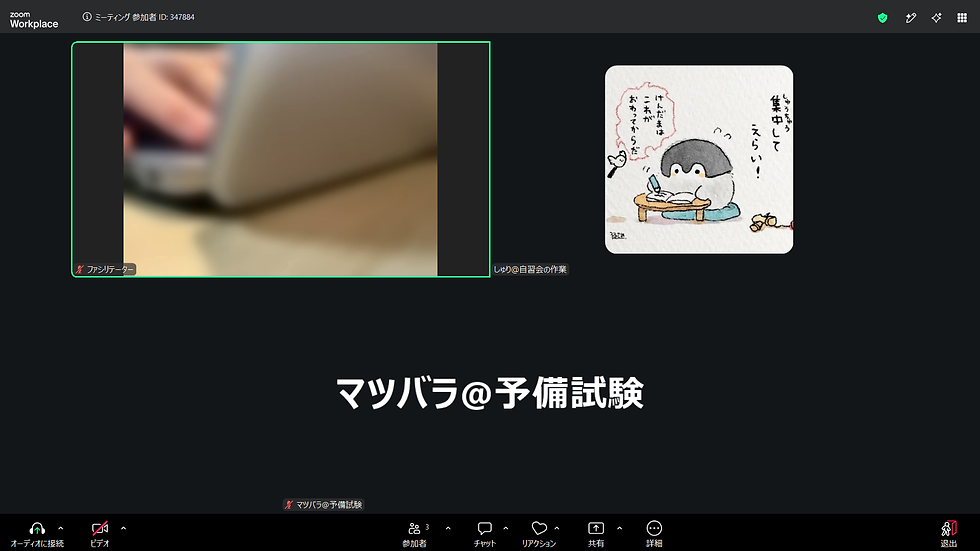Expand participants options chevron beside 参加者
980x551 pixels.
coord(448,529)
